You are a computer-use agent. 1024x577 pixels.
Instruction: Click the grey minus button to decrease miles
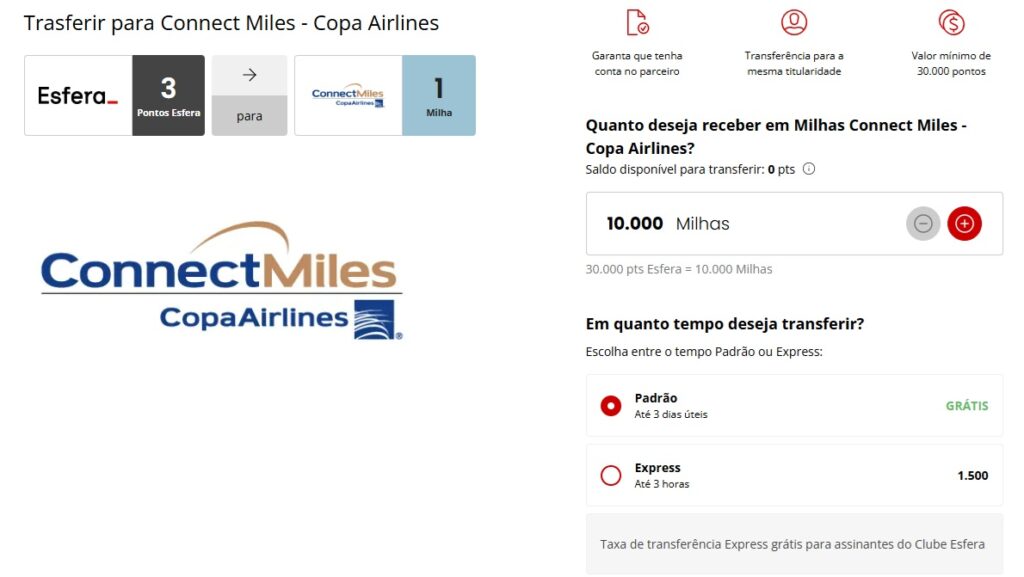pos(923,224)
